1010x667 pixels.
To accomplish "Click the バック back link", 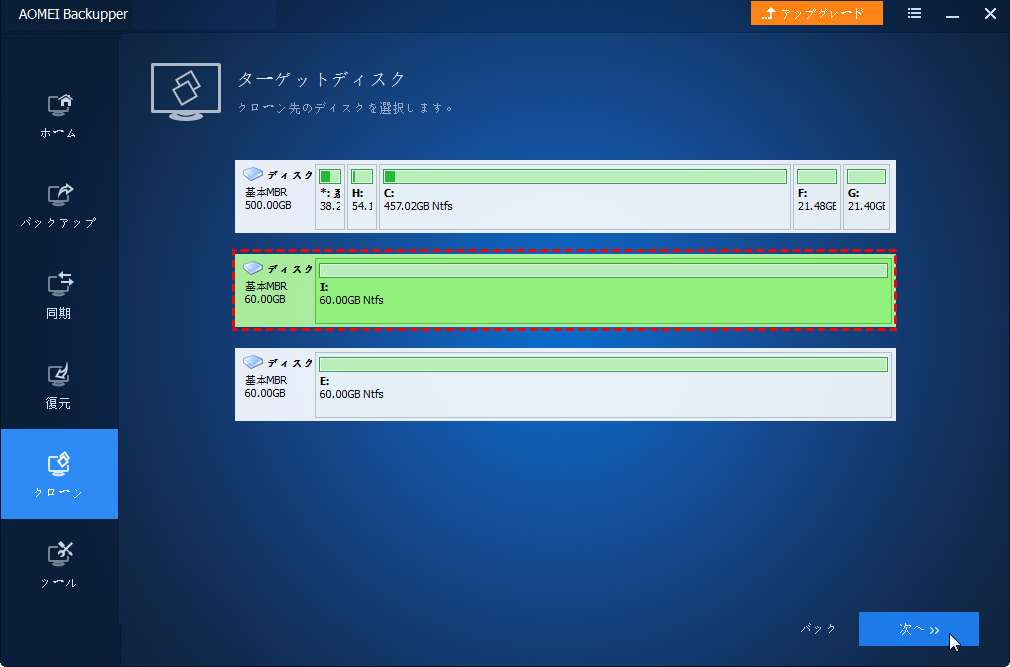I will click(818, 629).
